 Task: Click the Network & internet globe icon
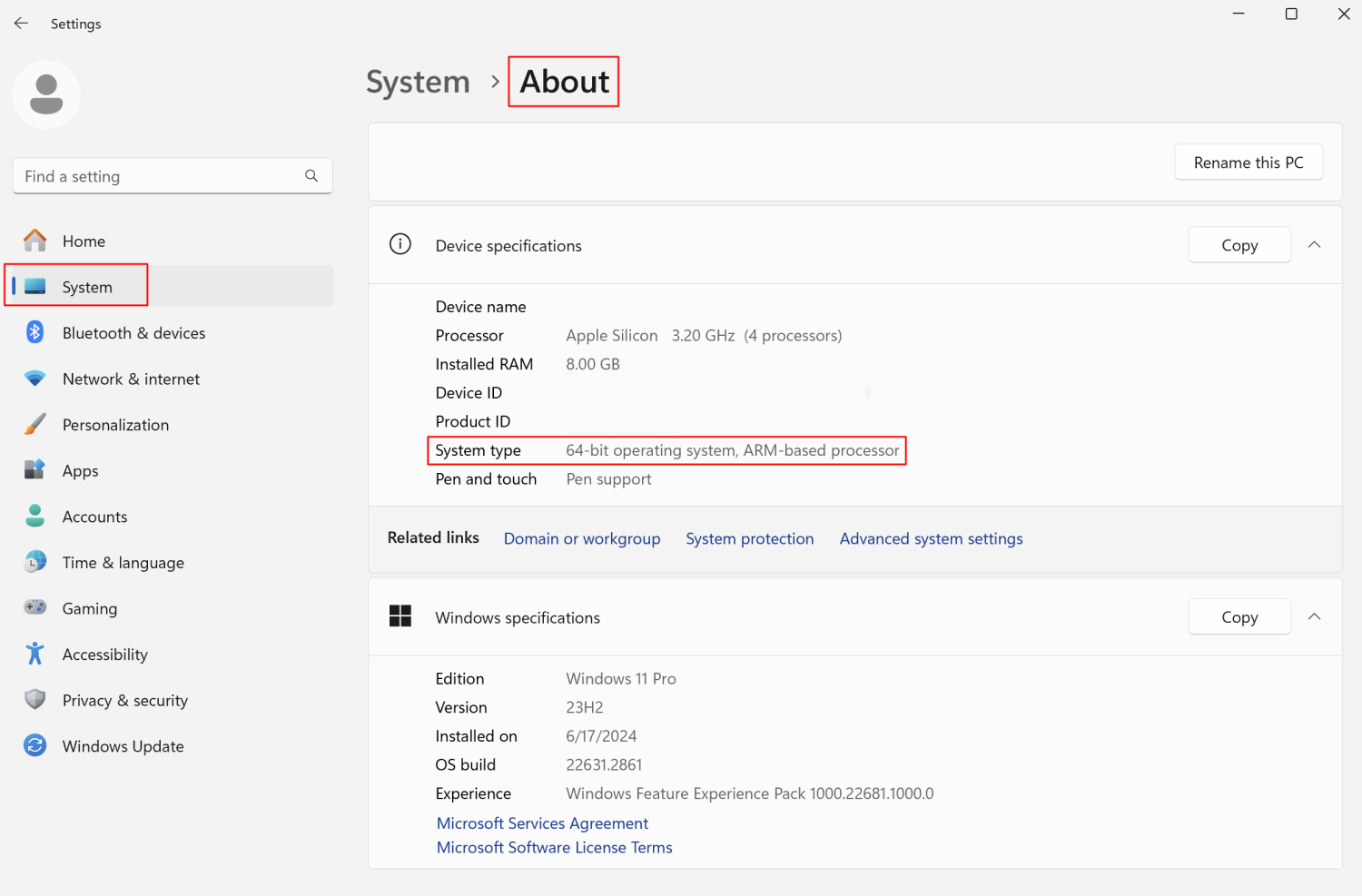pos(35,379)
